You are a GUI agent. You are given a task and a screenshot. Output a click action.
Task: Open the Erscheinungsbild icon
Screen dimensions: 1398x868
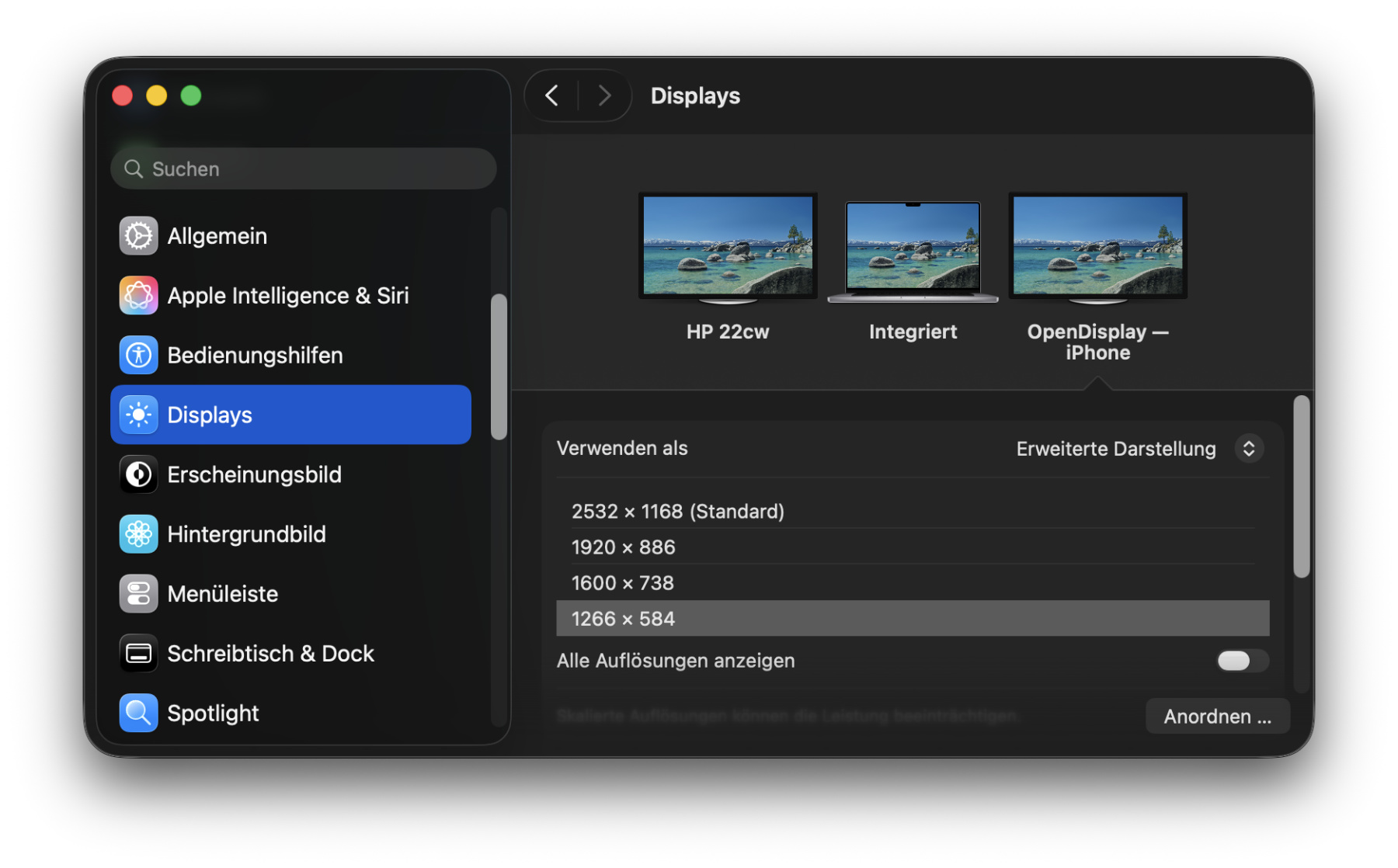click(138, 474)
